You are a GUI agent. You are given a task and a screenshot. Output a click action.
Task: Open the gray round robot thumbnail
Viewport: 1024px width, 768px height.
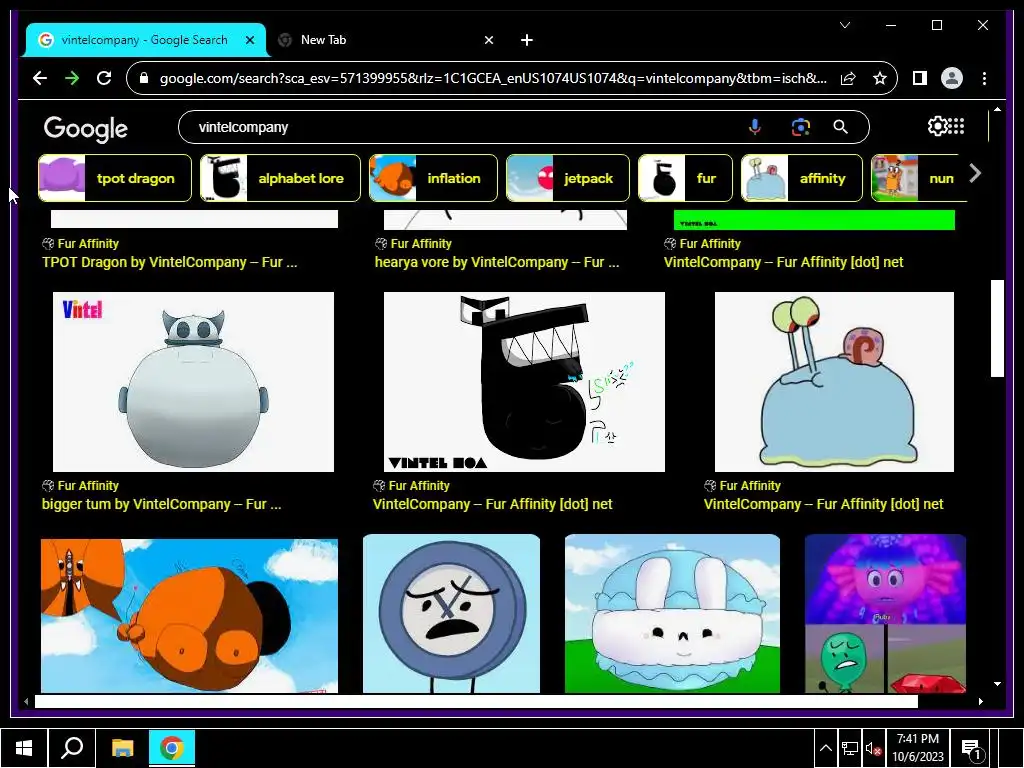tap(193, 381)
